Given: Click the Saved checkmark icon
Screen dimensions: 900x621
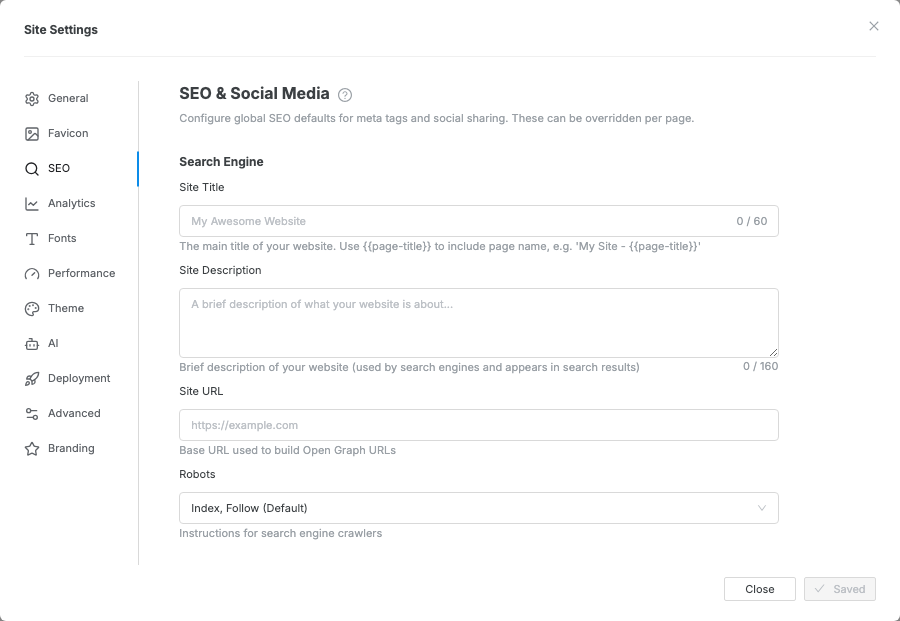Looking at the screenshot, I should pos(820,589).
